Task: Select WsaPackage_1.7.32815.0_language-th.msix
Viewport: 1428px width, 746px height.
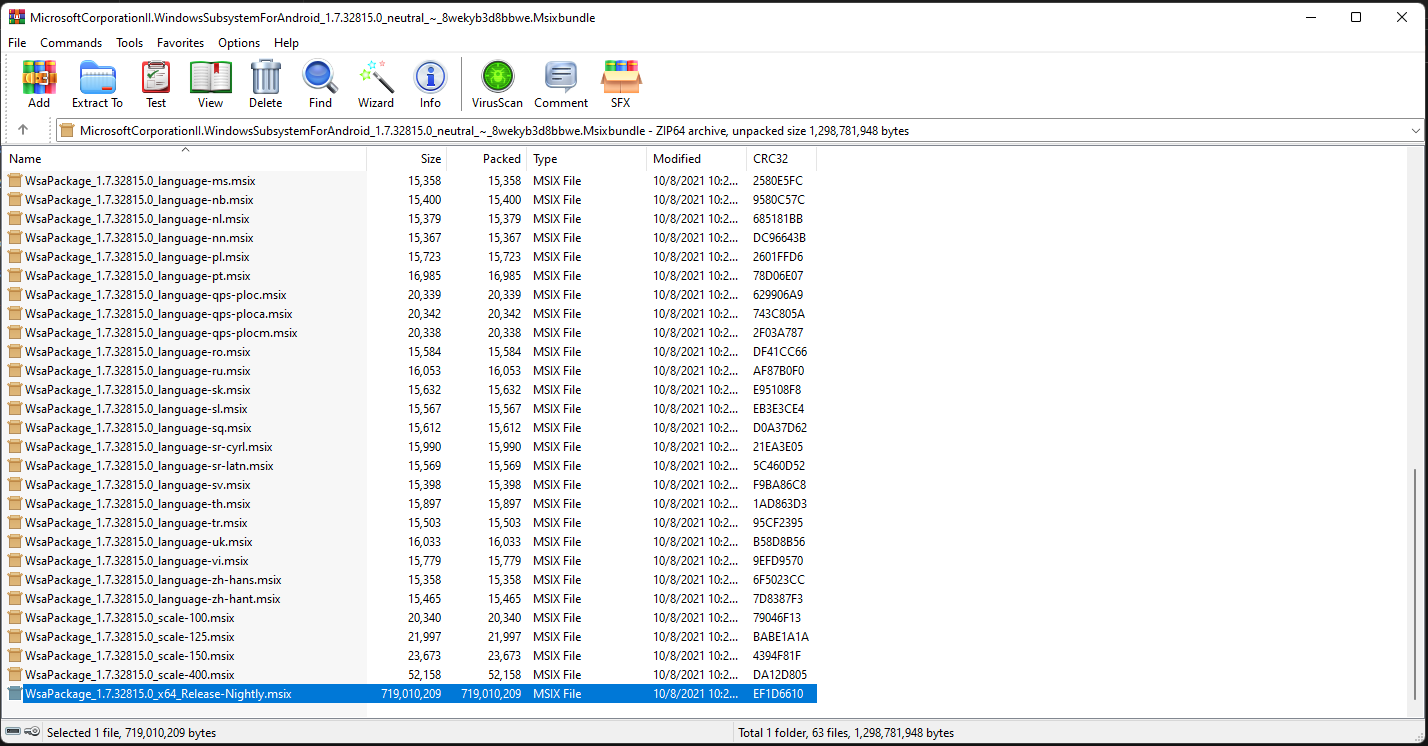Action: (x=138, y=504)
